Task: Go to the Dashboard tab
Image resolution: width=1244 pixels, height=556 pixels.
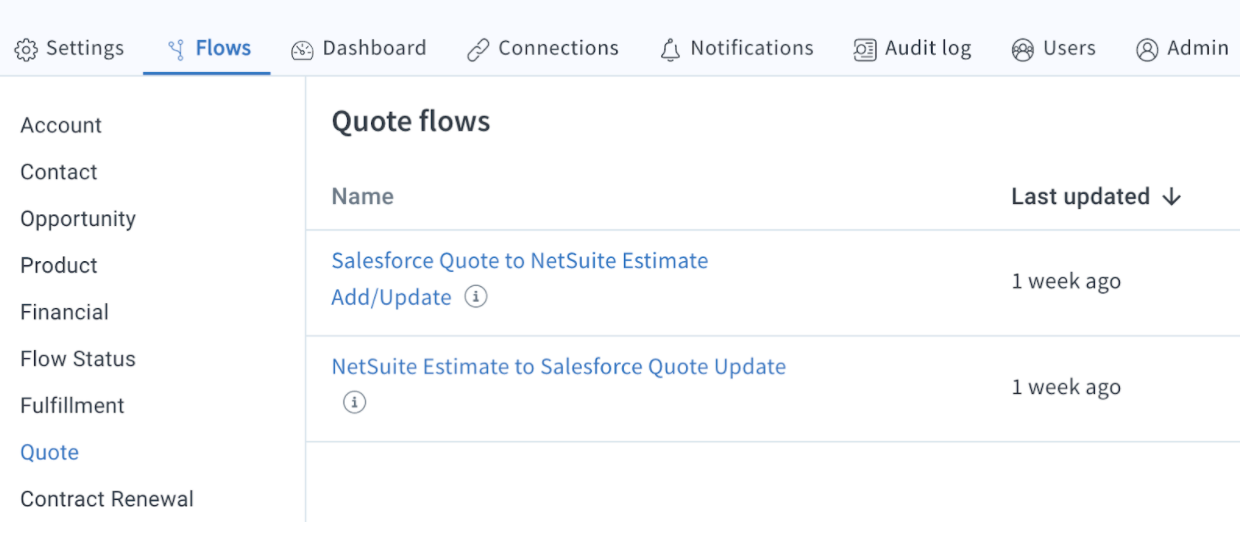Action: 359,48
